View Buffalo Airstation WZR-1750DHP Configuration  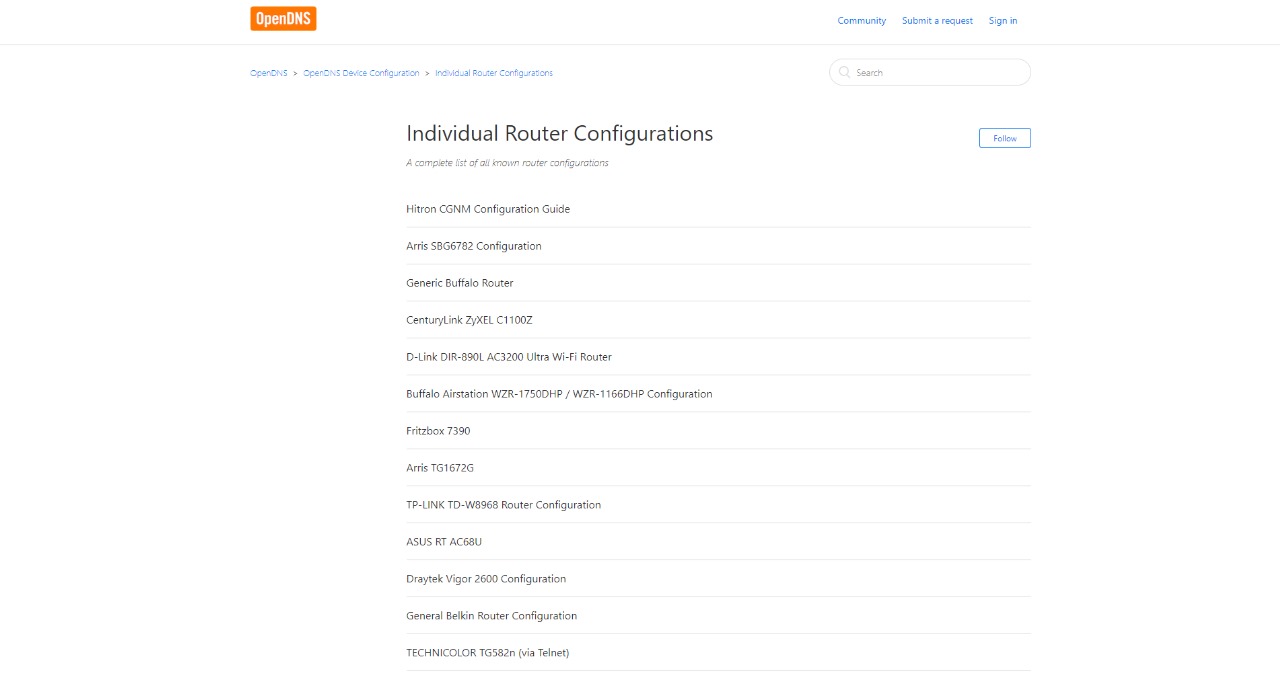point(559,394)
